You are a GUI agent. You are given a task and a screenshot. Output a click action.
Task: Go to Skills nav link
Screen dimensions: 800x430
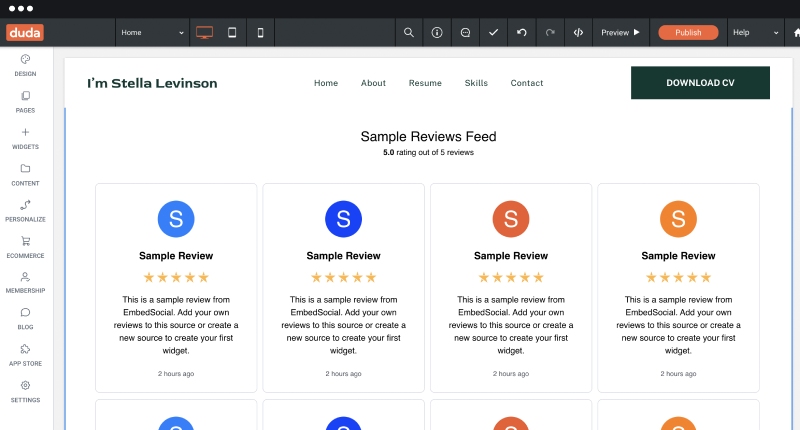[476, 83]
